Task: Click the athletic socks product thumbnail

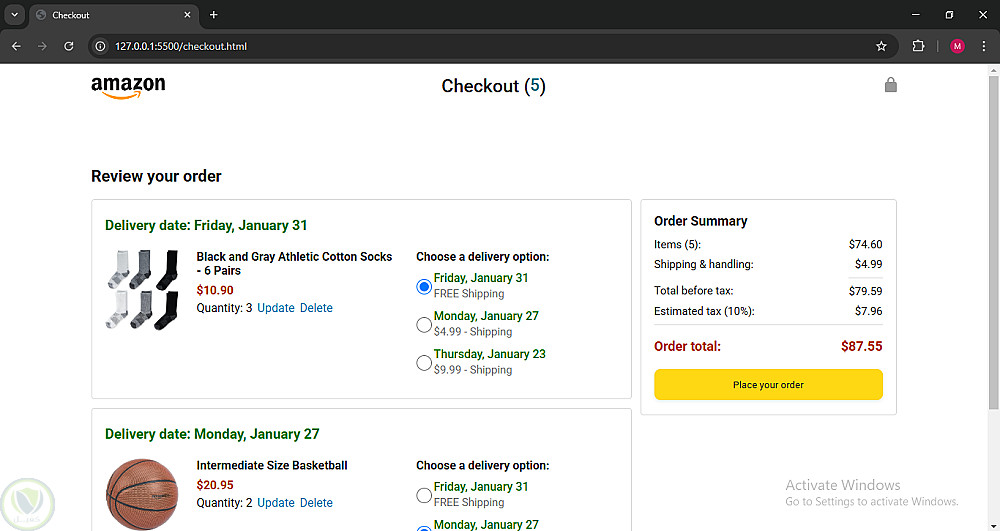Action: pos(142,290)
